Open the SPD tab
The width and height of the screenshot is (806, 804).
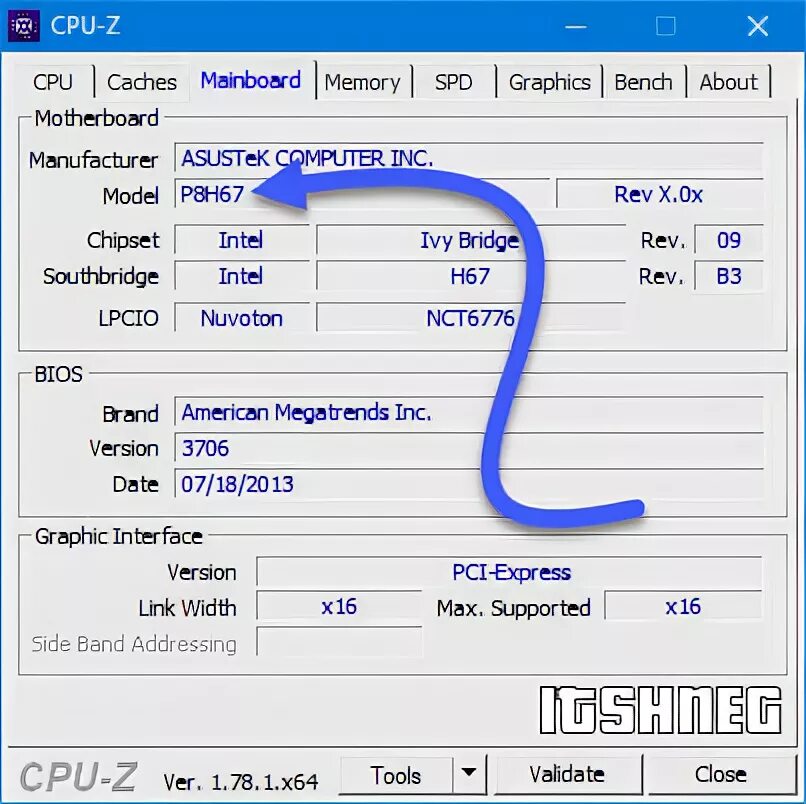pos(453,82)
